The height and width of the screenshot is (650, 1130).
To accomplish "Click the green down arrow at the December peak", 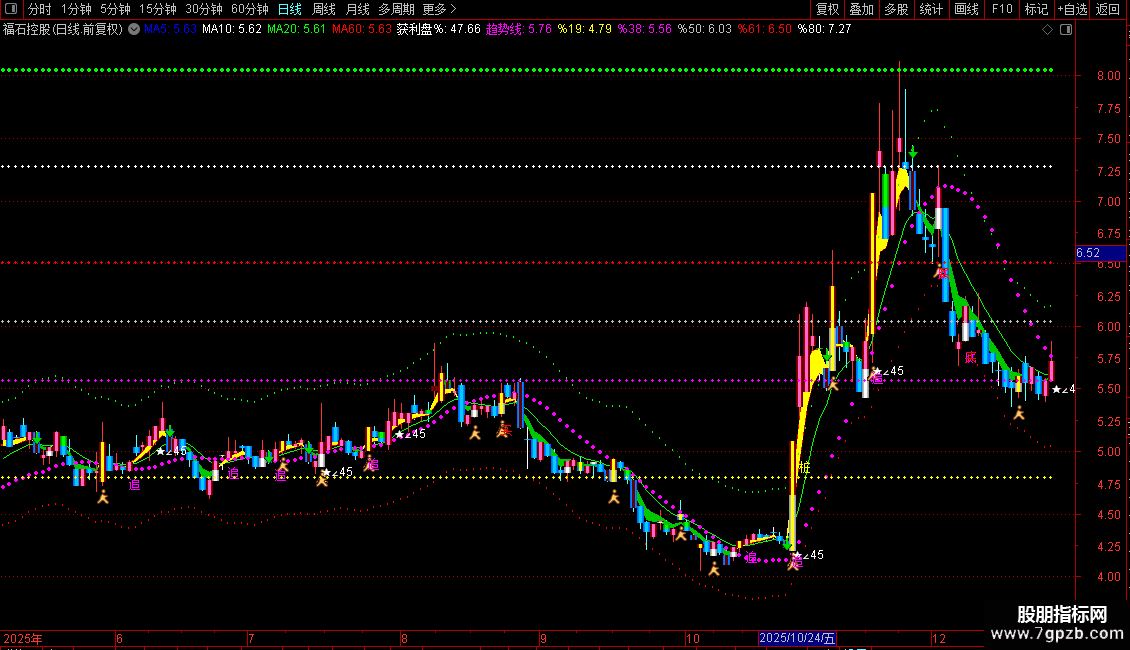I will coord(913,152).
